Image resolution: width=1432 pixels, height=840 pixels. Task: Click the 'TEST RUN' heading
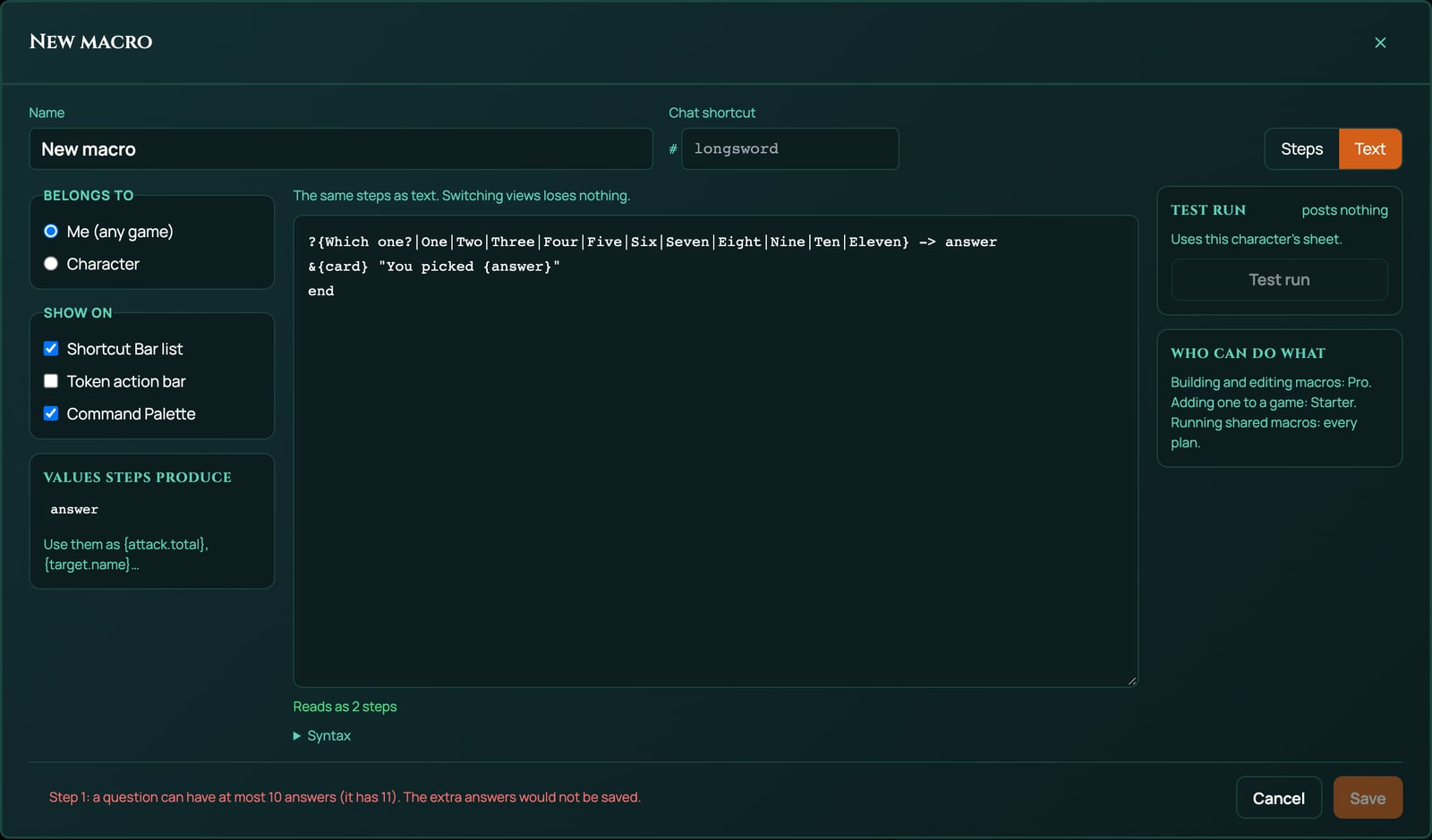(x=1208, y=210)
